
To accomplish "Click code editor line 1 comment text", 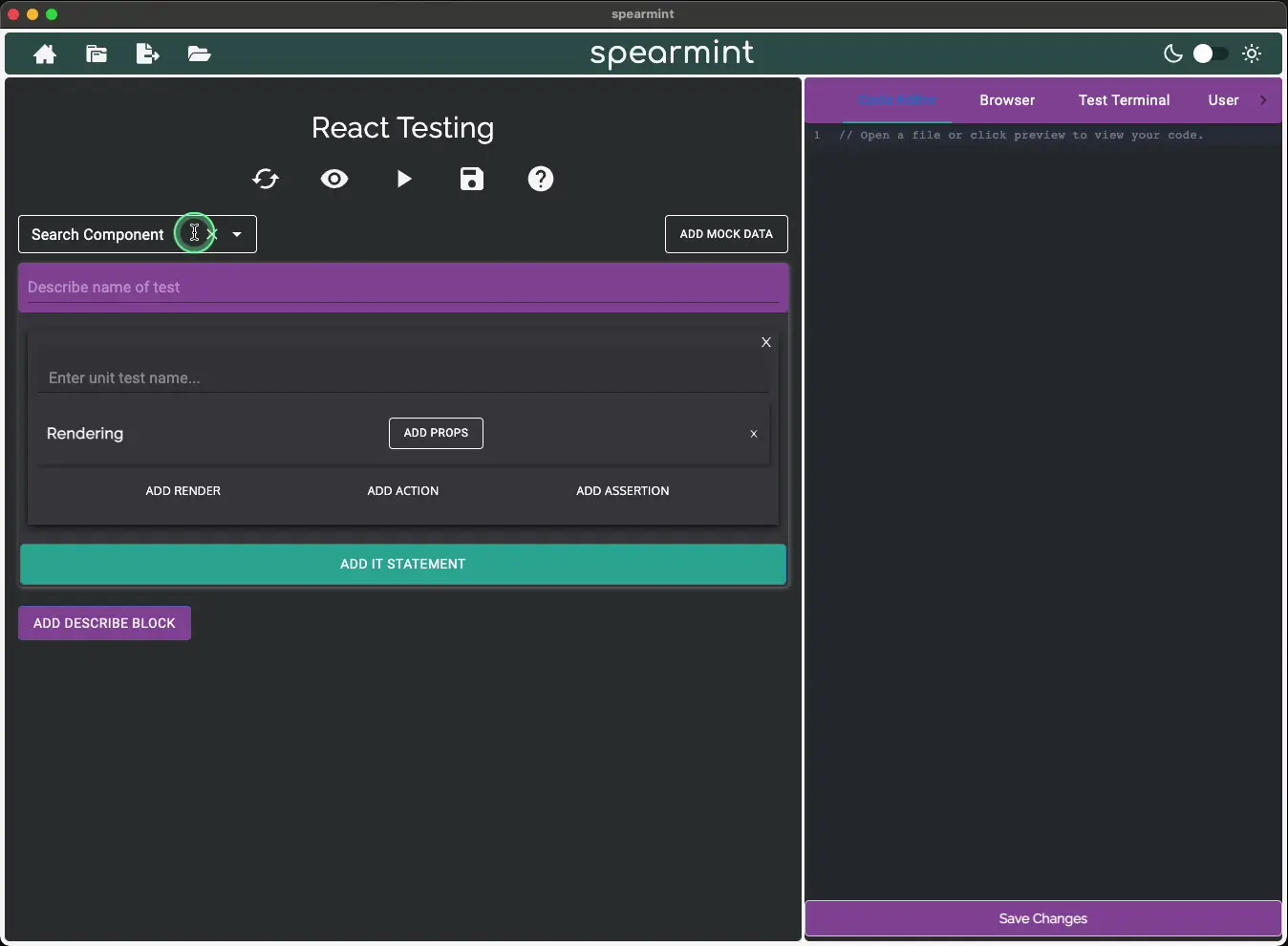I will click(1021, 136).
